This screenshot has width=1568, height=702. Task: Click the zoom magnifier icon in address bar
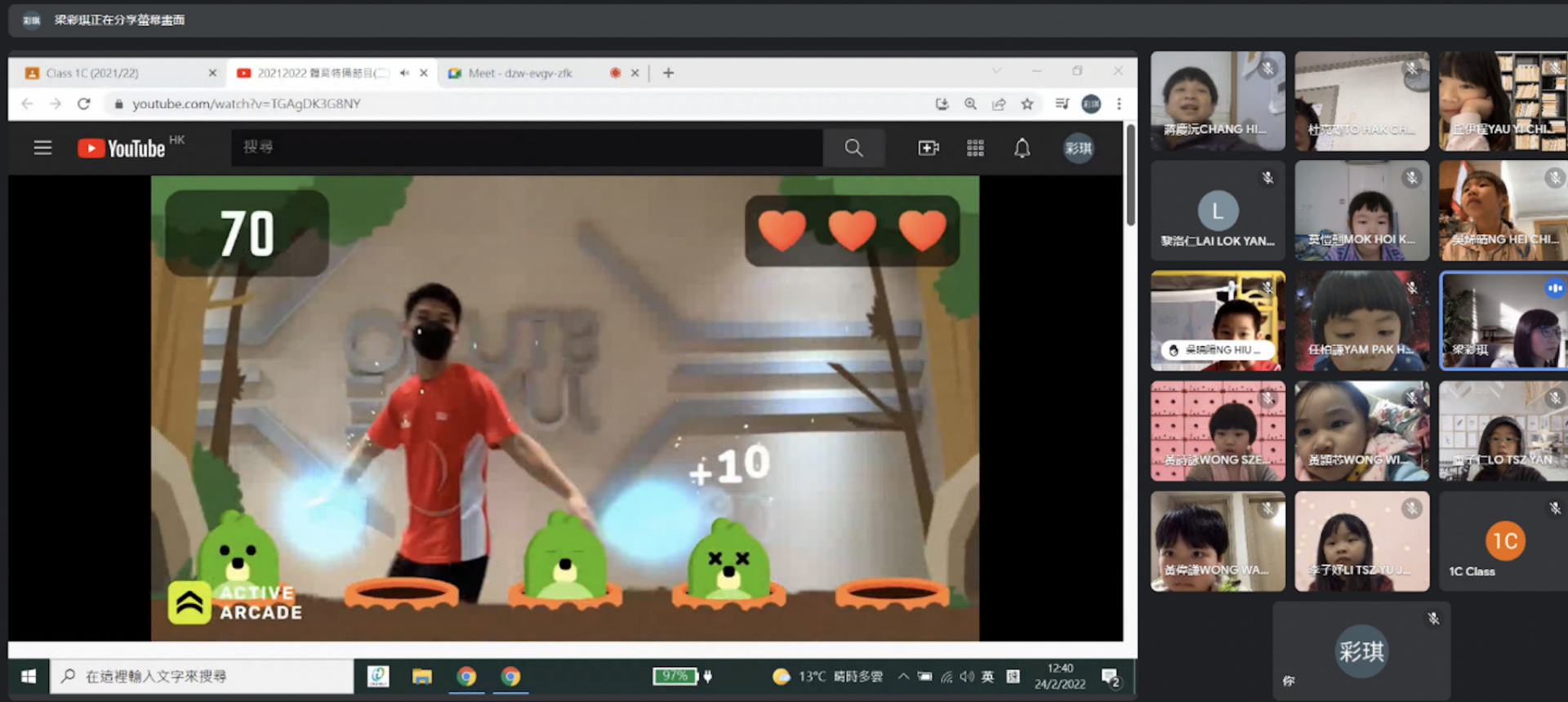pyautogui.click(x=970, y=104)
